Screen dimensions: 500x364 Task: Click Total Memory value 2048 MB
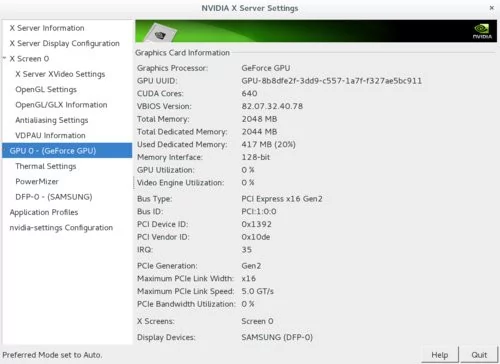pyautogui.click(x=259, y=119)
